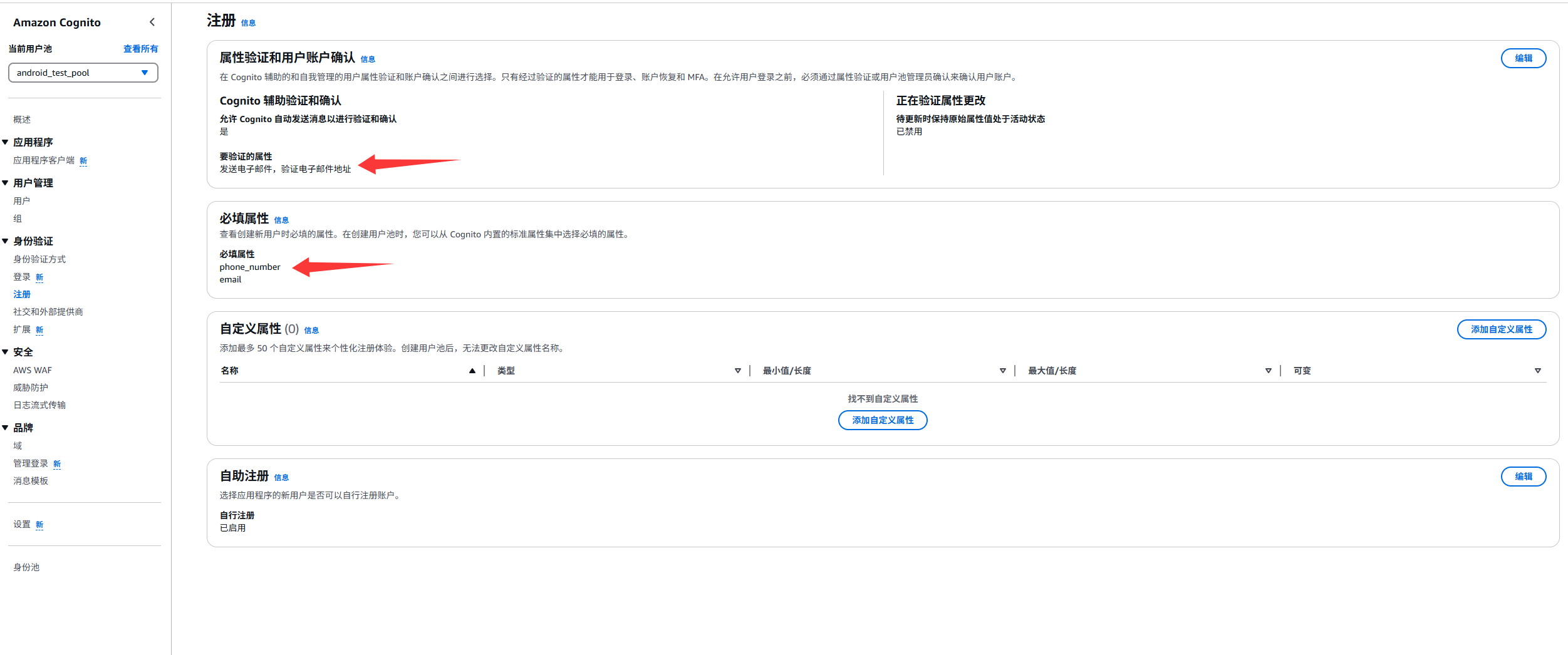Viewport: 1568px width, 655px height.
Task: Collapse the 用户管理 section
Action: pyautogui.click(x=5, y=183)
